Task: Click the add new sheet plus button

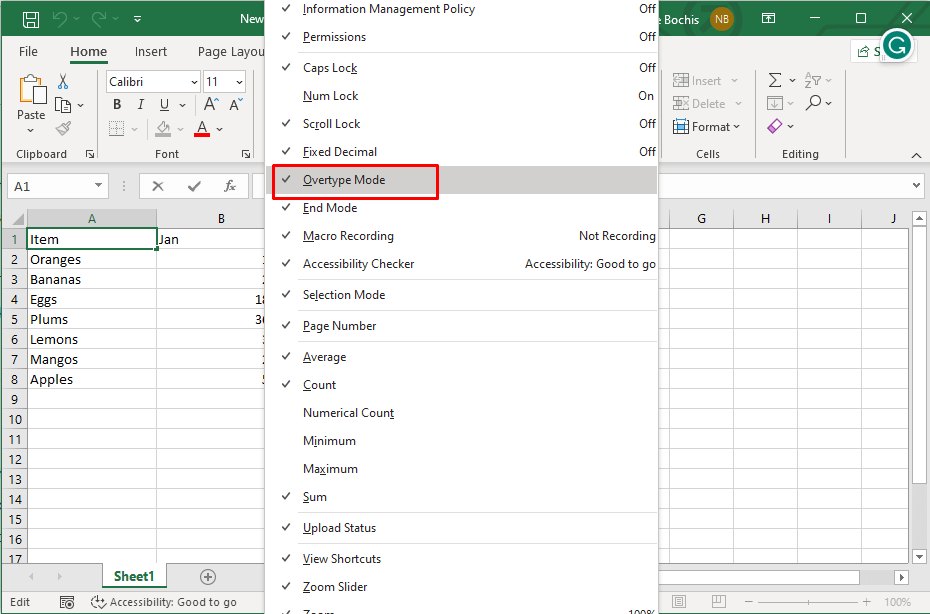Action: [208, 577]
